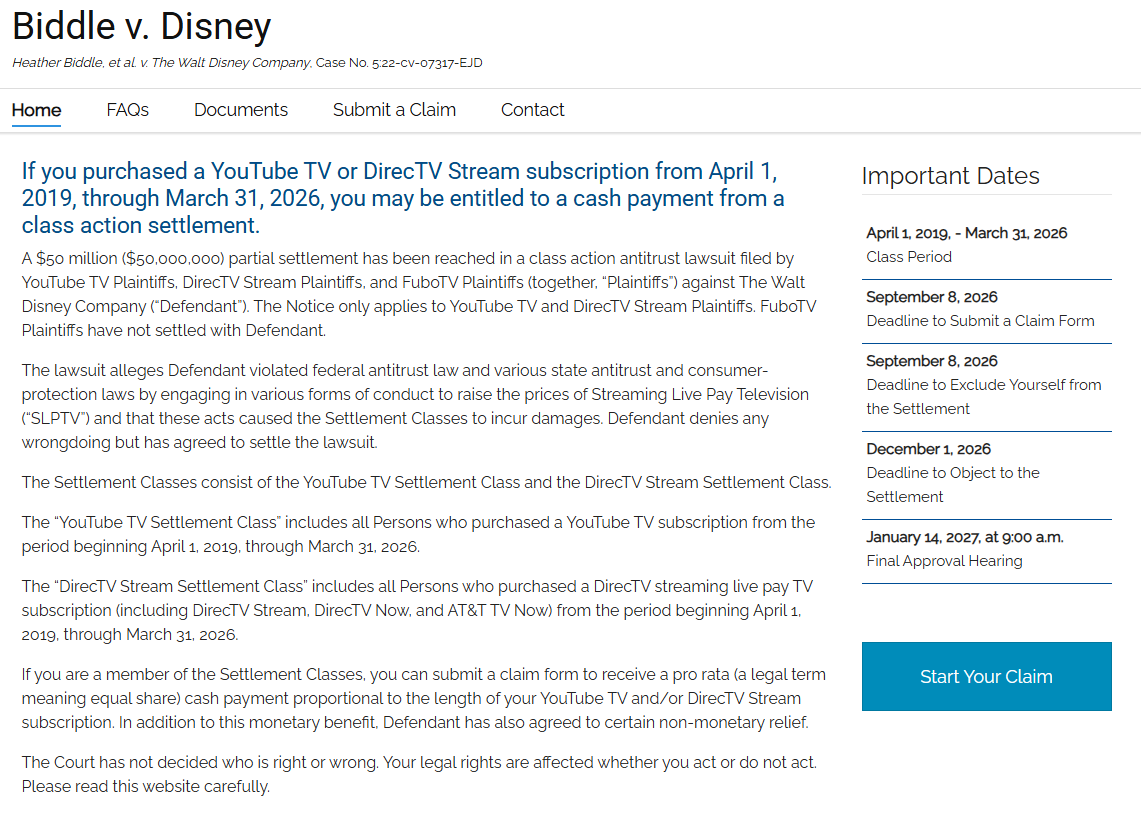Viewport: 1141px width, 824px height.
Task: Click paragraph beginning 'The lawsuit alleges Defendant'
Action: [416, 406]
